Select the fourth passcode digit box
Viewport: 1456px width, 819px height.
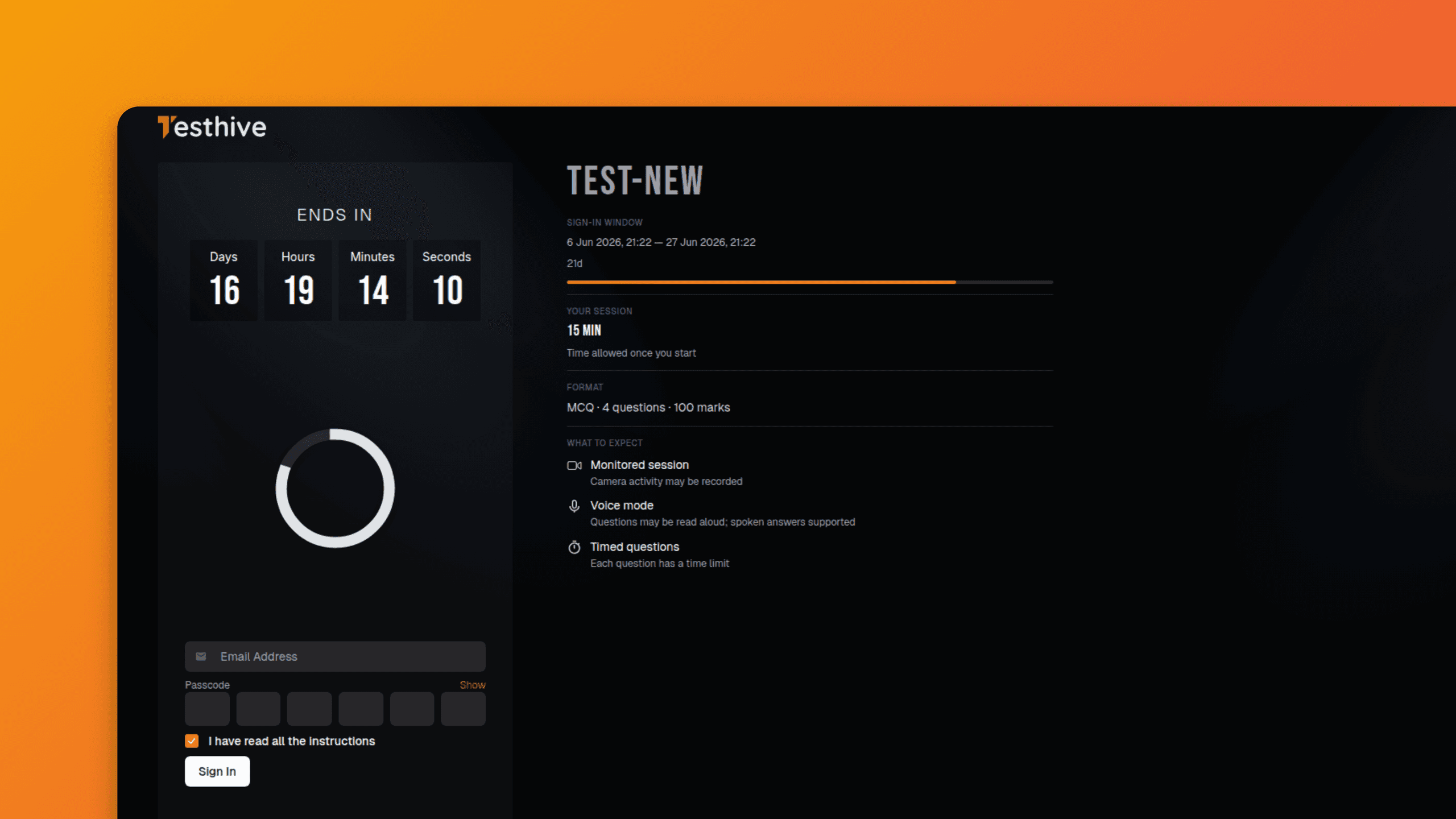coord(361,709)
